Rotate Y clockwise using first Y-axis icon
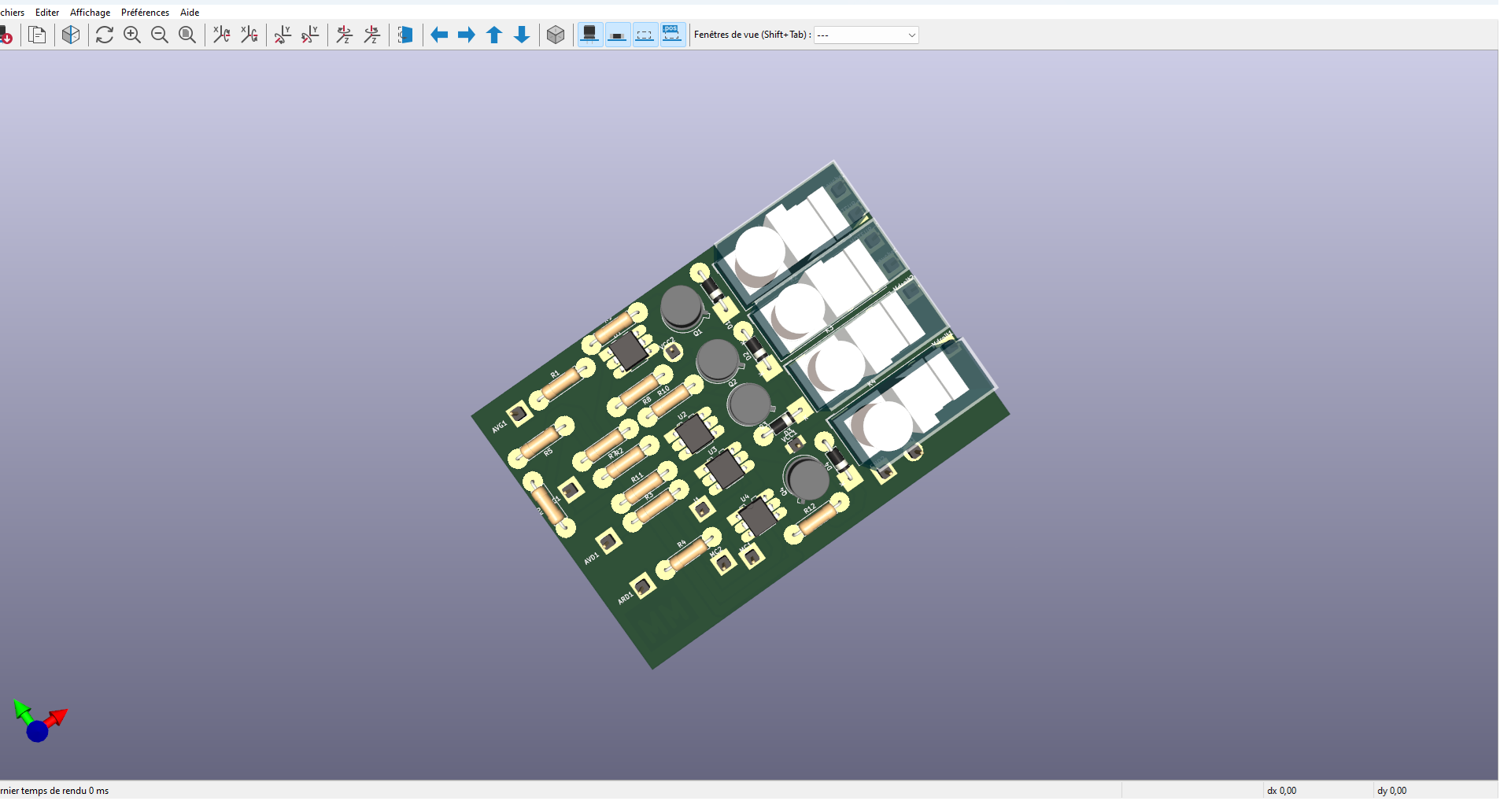The width and height of the screenshot is (1511, 812). tap(283, 35)
